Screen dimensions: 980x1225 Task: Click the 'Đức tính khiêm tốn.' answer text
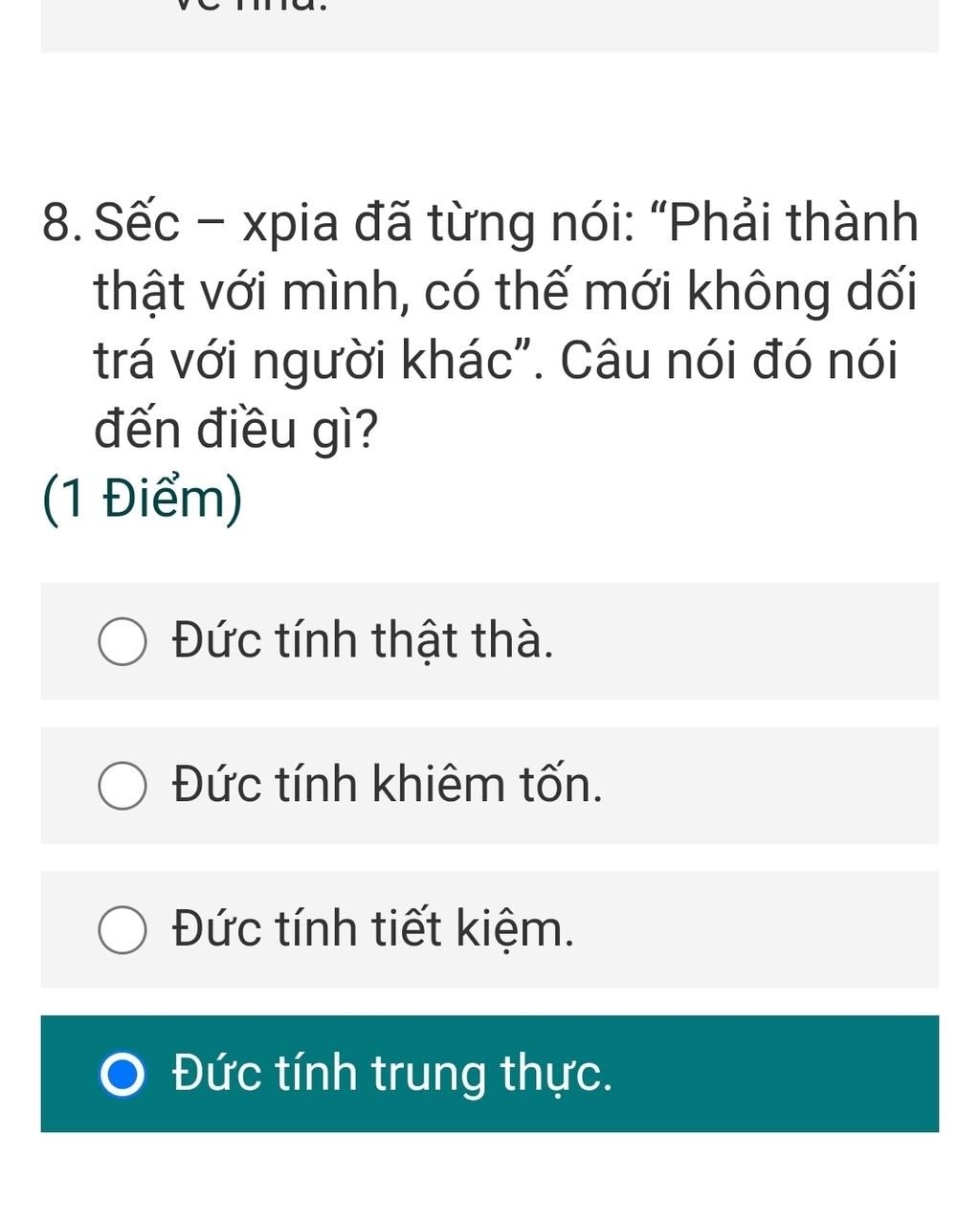click(388, 785)
